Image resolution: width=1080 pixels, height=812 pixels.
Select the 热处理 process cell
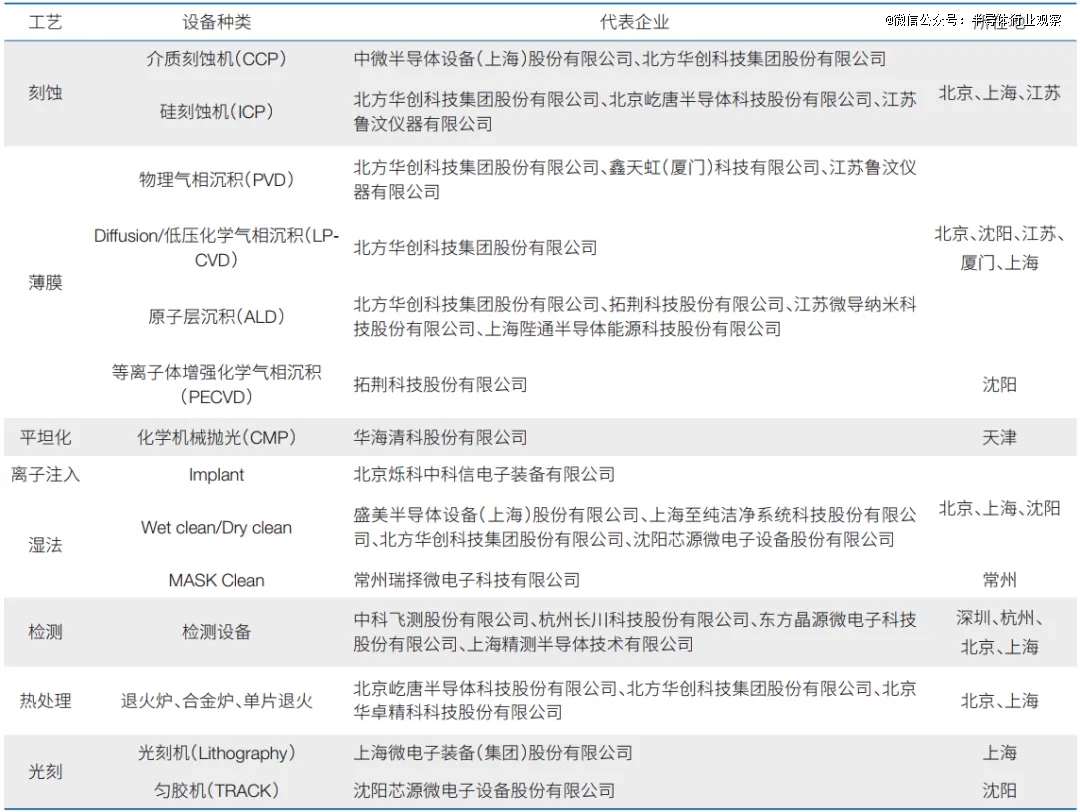point(45,700)
